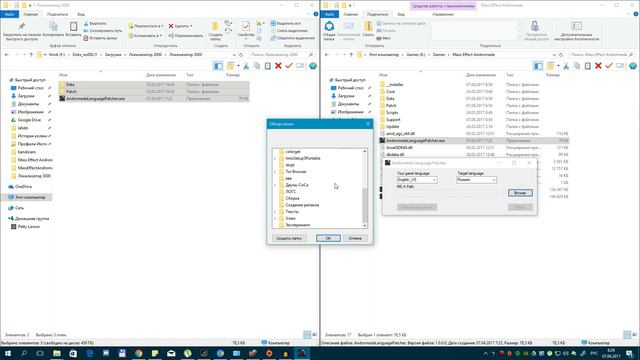Click the scissors icon in left window toolbar
Screen dimensions: 640x360
coord(246,66)
